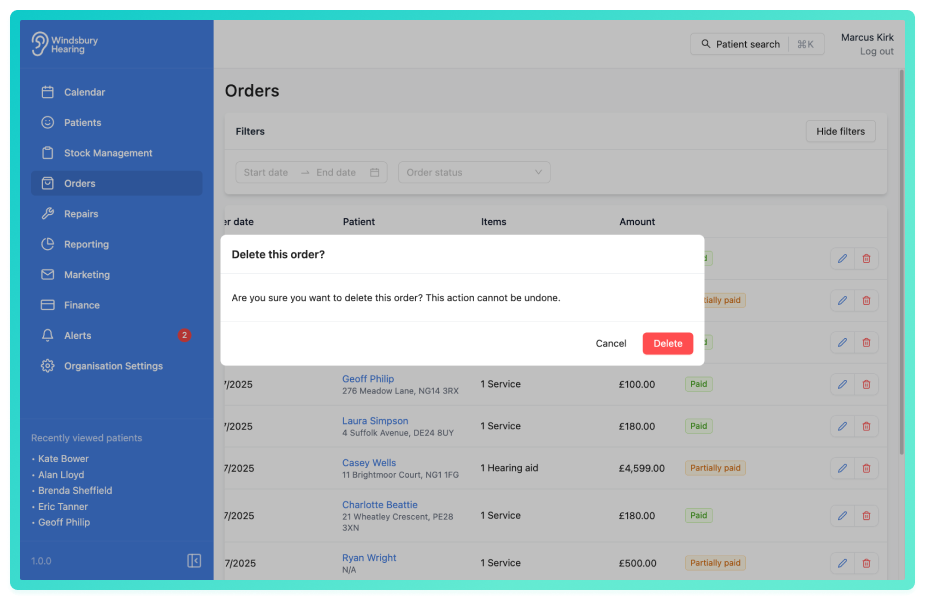Click the £500.00 amount for Ryan Wright
This screenshot has height=600, width=925.
pyautogui.click(x=637, y=563)
